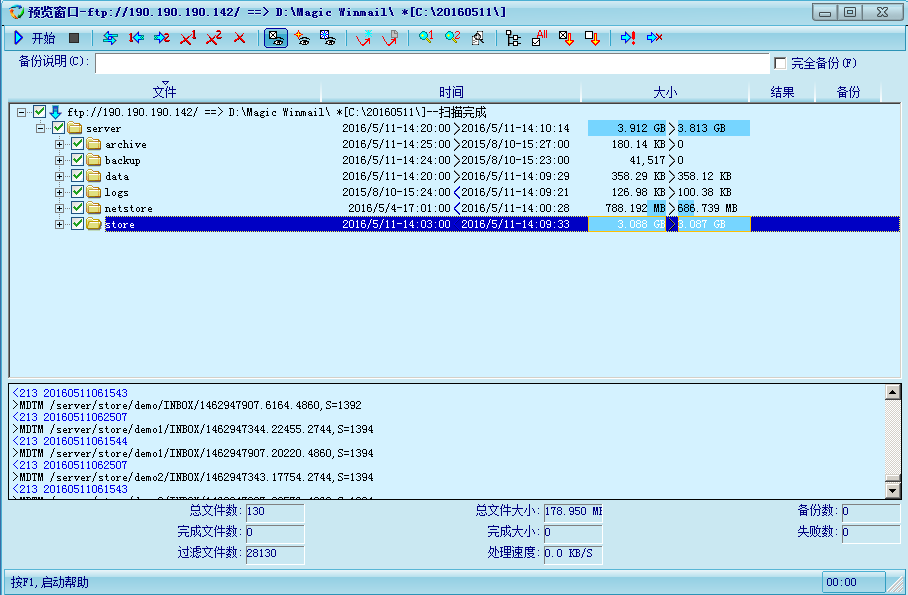
Task: Select the backup folder row
Action: (122, 160)
